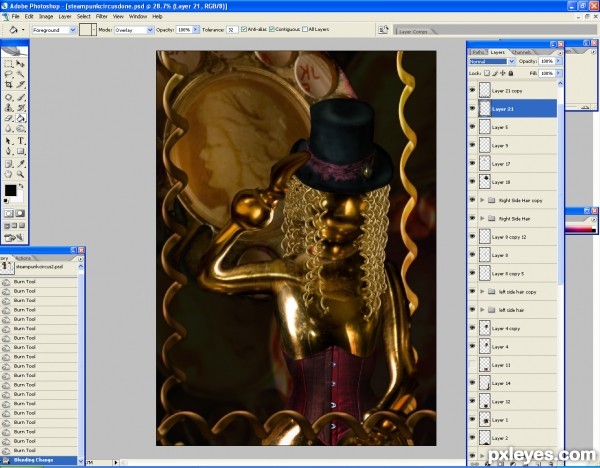Click the Tolerance input field

pos(232,30)
